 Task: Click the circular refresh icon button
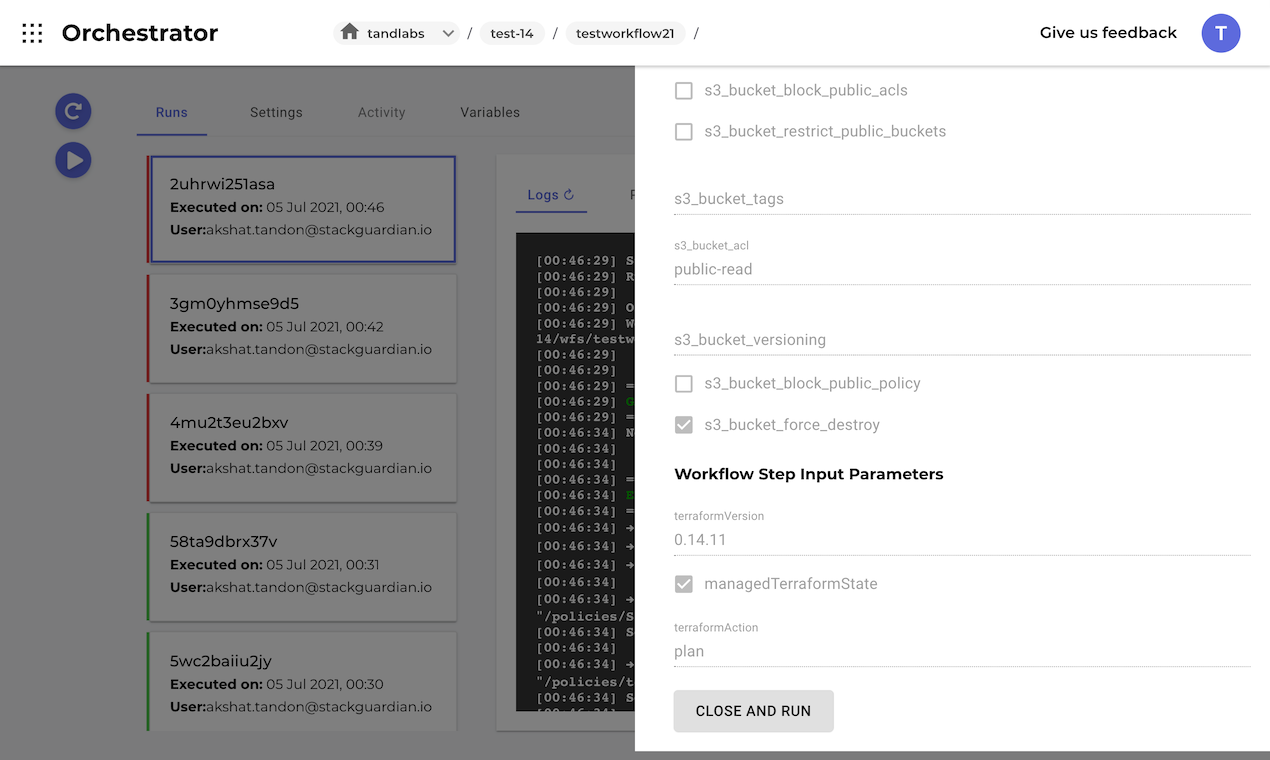pos(73,111)
